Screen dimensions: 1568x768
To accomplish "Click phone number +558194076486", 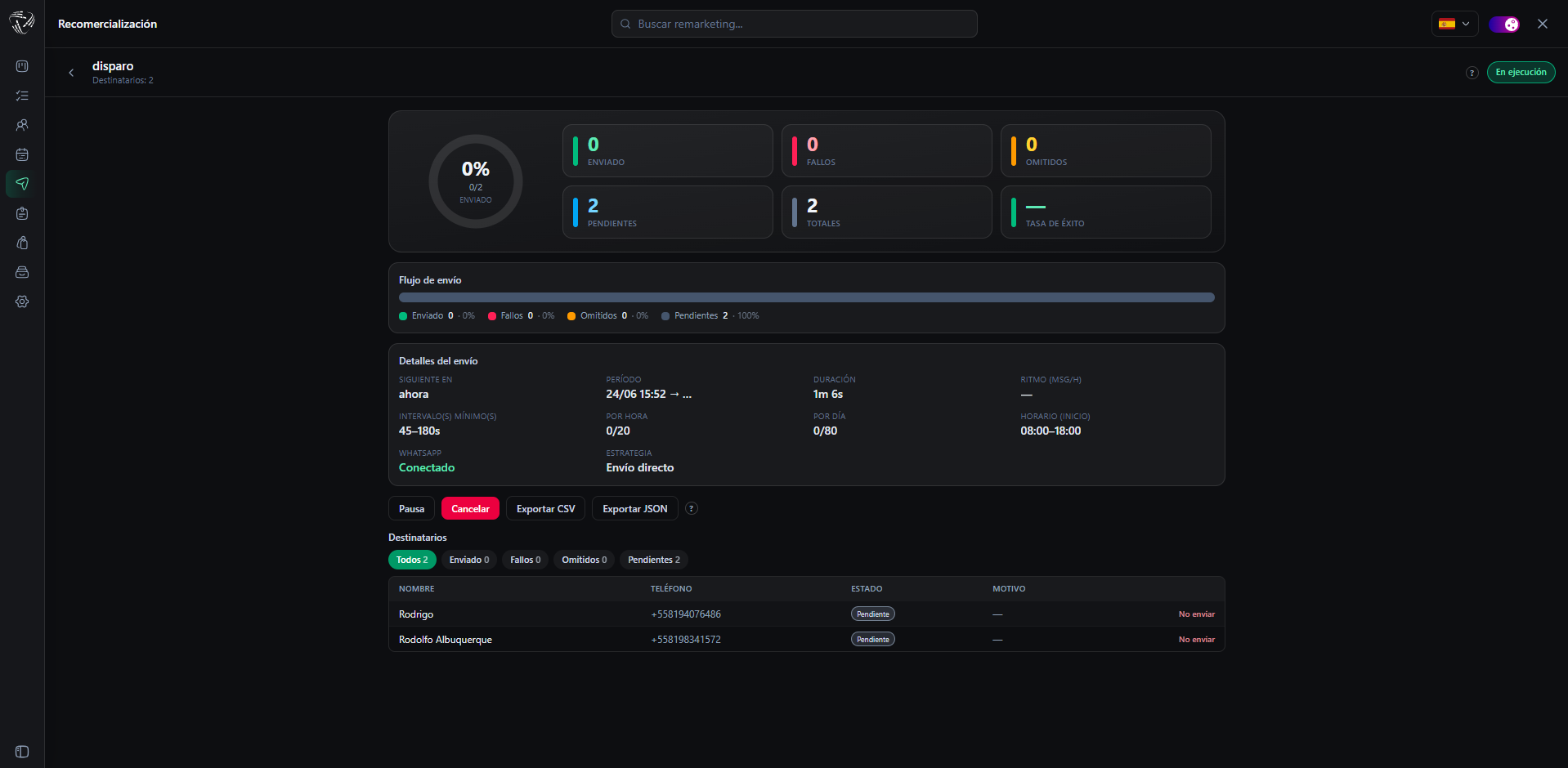I will (x=686, y=614).
